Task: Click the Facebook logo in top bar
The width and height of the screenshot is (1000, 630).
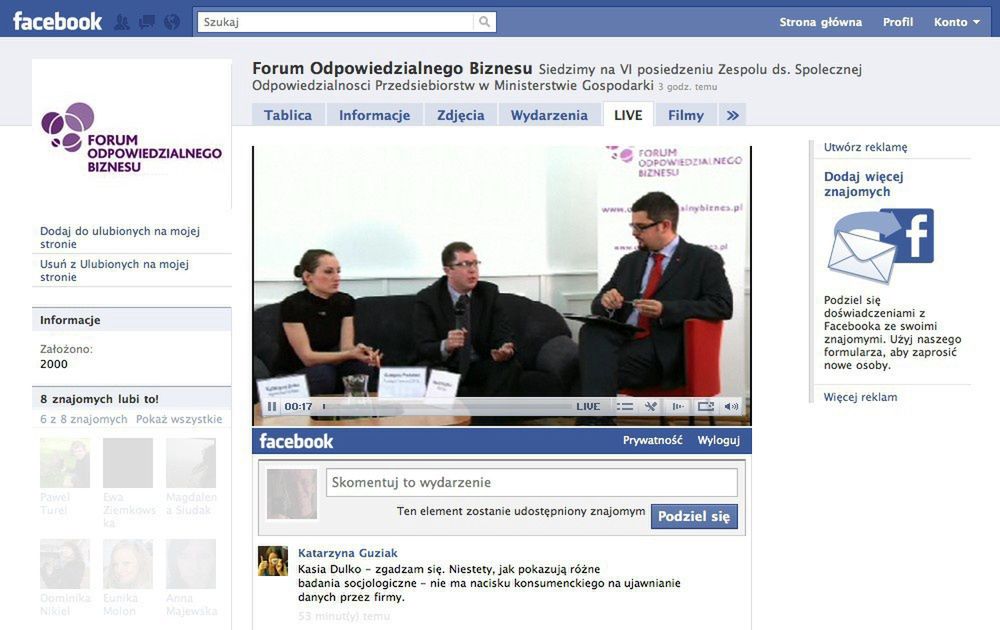Action: [57, 22]
